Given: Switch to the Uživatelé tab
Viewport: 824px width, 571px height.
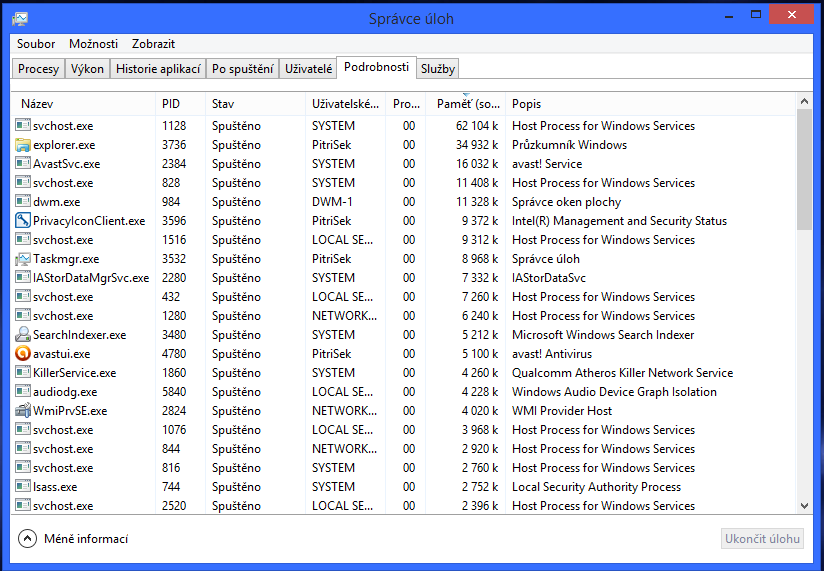Looking at the screenshot, I should (308, 69).
